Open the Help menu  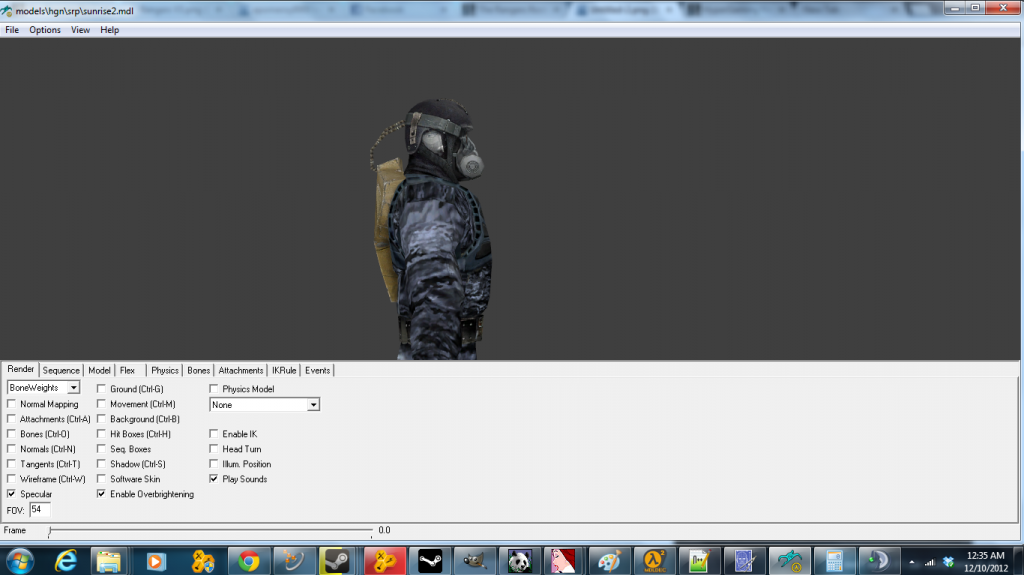coord(110,30)
